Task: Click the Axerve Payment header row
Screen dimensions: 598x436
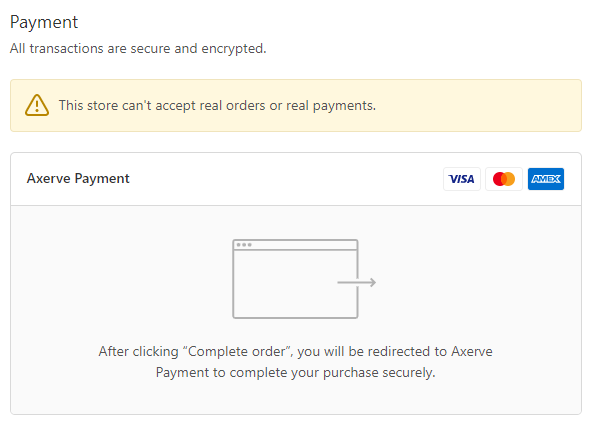Action: pyautogui.click(x=296, y=179)
